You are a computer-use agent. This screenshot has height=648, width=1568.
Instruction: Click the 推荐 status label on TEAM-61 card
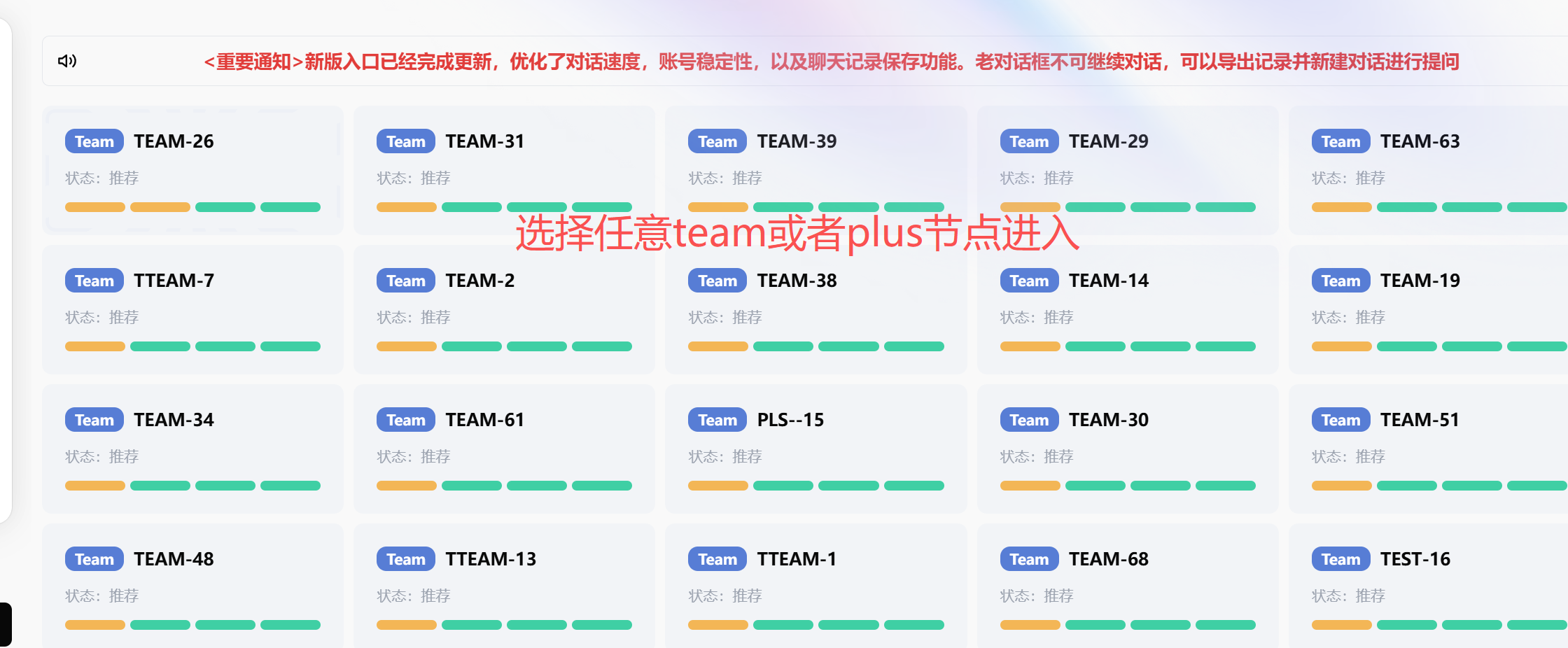(x=435, y=456)
